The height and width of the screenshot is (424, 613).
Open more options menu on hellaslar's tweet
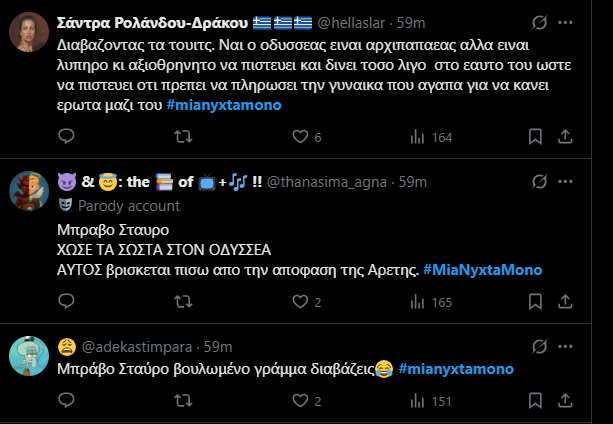(x=593, y=20)
